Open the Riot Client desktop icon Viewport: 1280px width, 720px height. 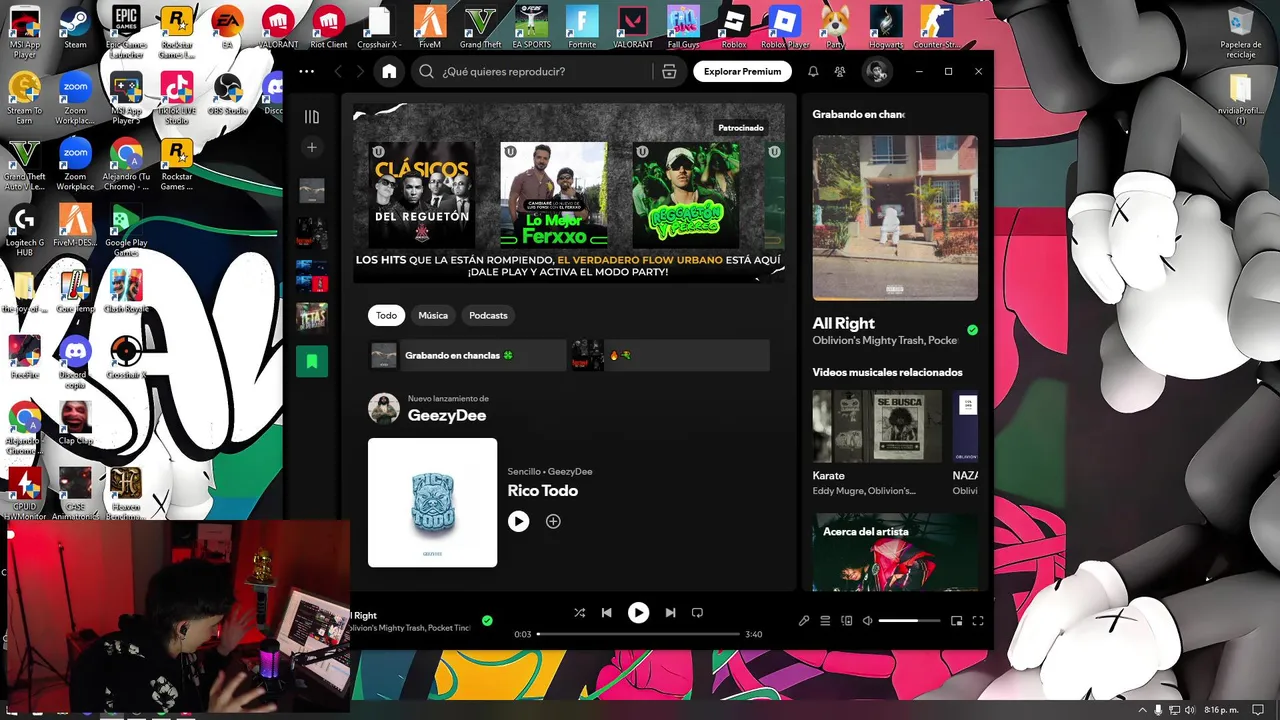click(328, 27)
